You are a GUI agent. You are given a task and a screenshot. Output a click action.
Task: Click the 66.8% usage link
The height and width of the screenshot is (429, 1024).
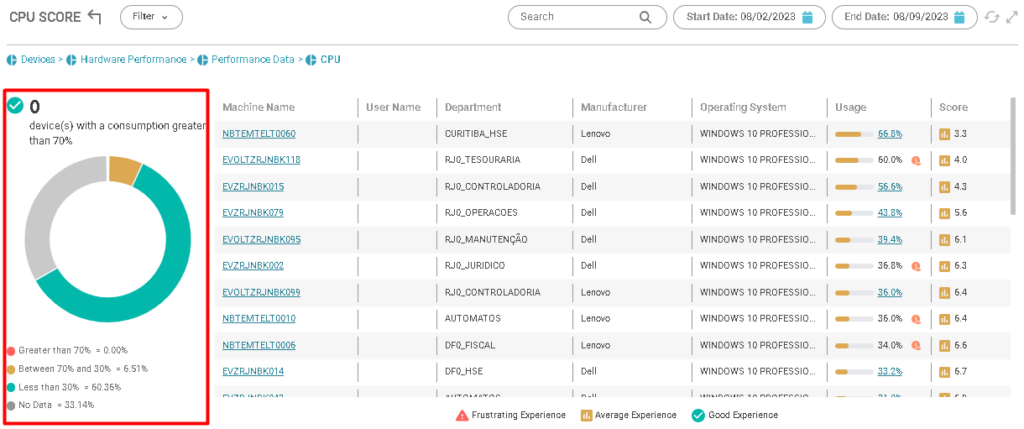890,134
